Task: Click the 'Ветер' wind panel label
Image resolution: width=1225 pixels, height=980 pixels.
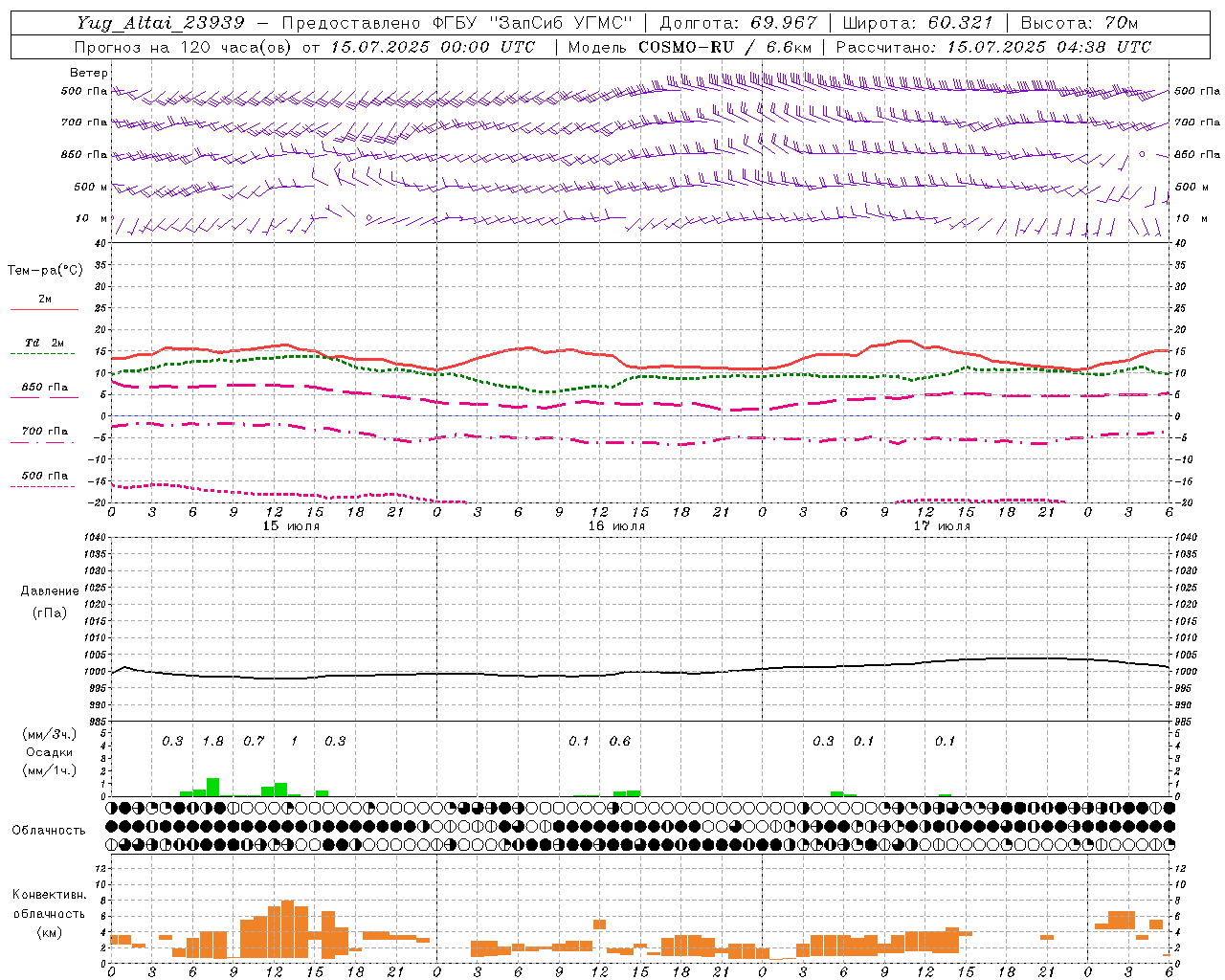Action: (88, 73)
